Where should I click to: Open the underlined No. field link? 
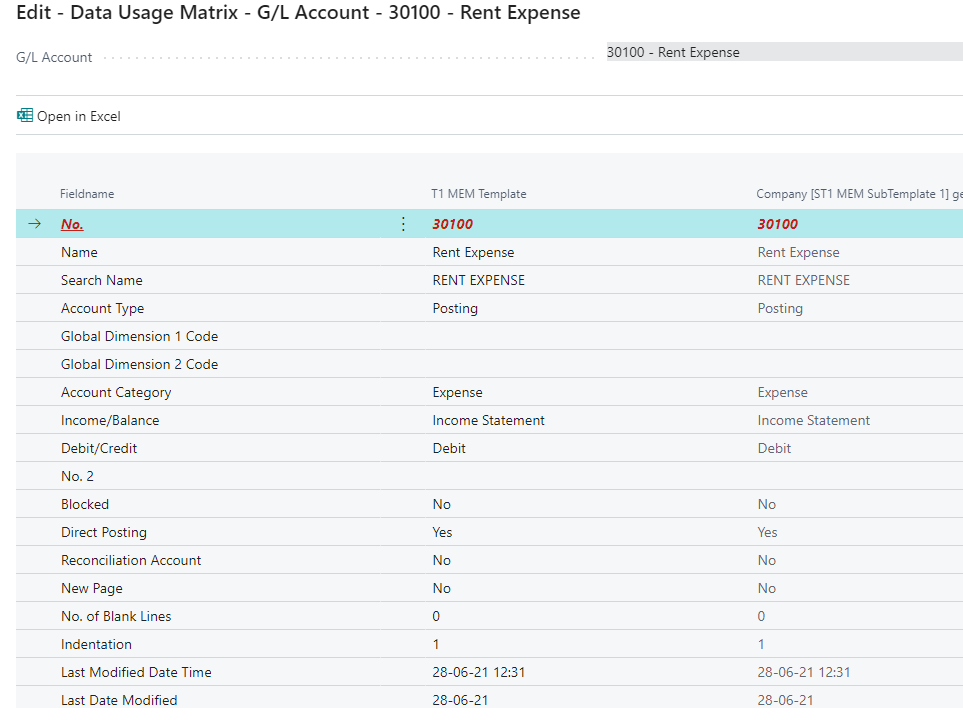(72, 224)
